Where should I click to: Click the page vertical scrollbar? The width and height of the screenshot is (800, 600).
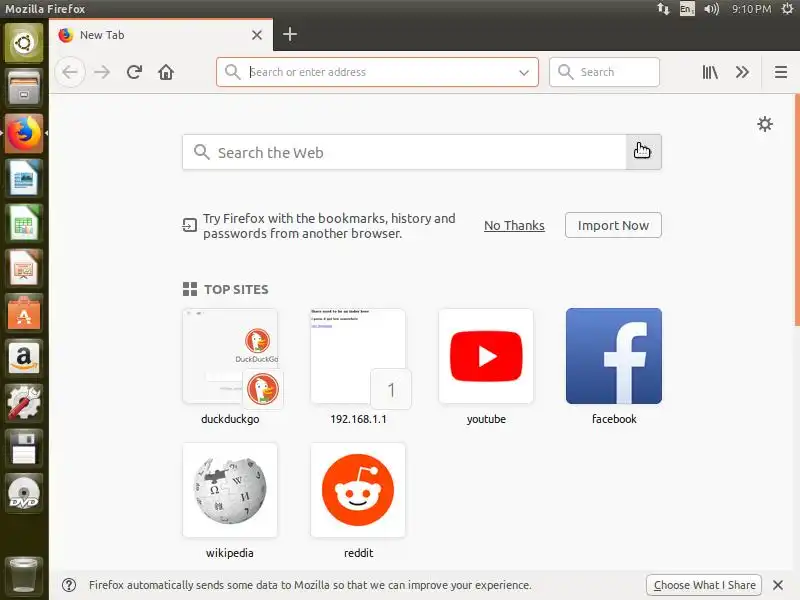(796, 209)
